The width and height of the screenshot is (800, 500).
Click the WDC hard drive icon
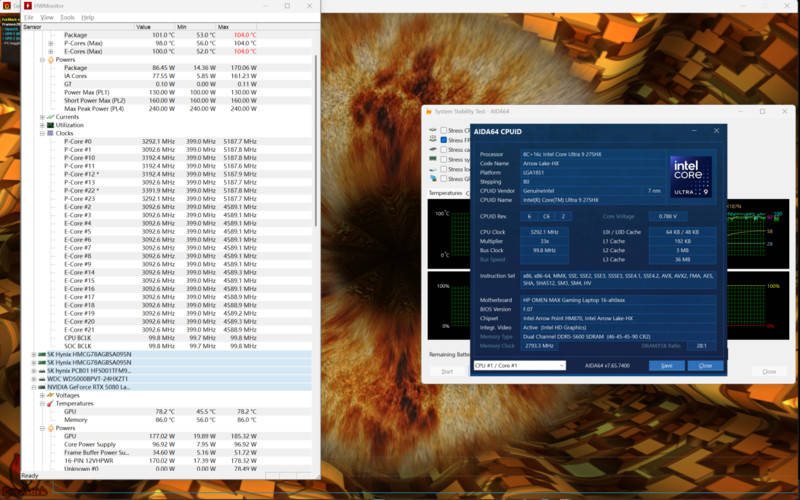point(42,378)
